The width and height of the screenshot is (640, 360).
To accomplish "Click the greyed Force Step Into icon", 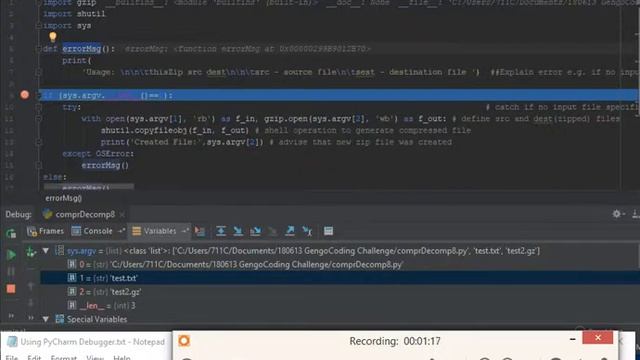I will click(x=273, y=231).
